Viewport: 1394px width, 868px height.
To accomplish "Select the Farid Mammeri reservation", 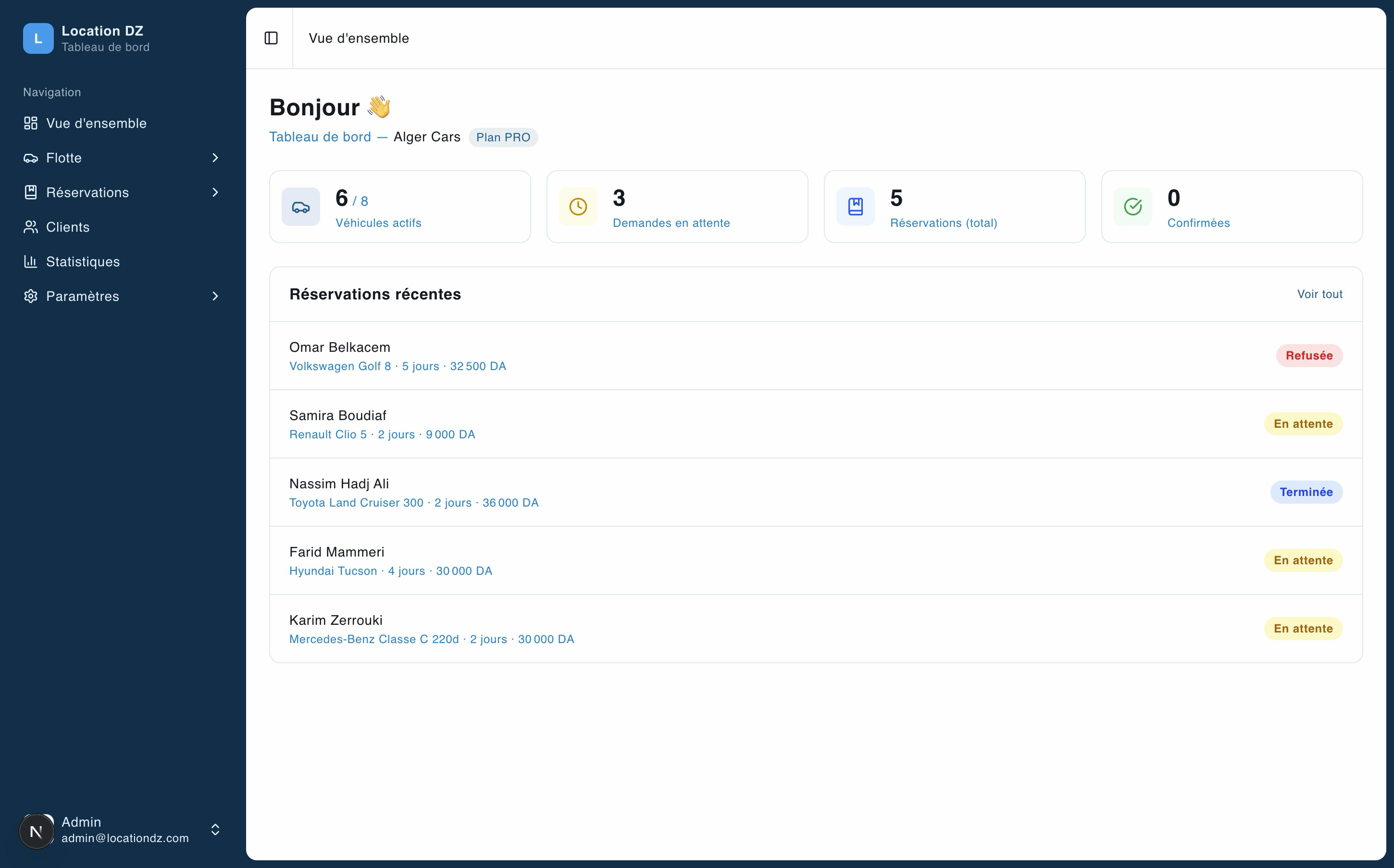I will pos(816,561).
